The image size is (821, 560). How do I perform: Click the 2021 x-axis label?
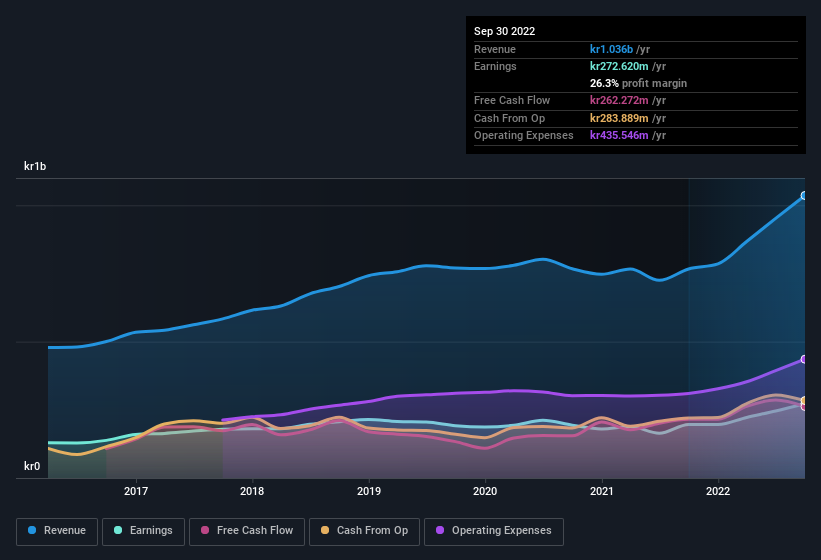tap(602, 491)
